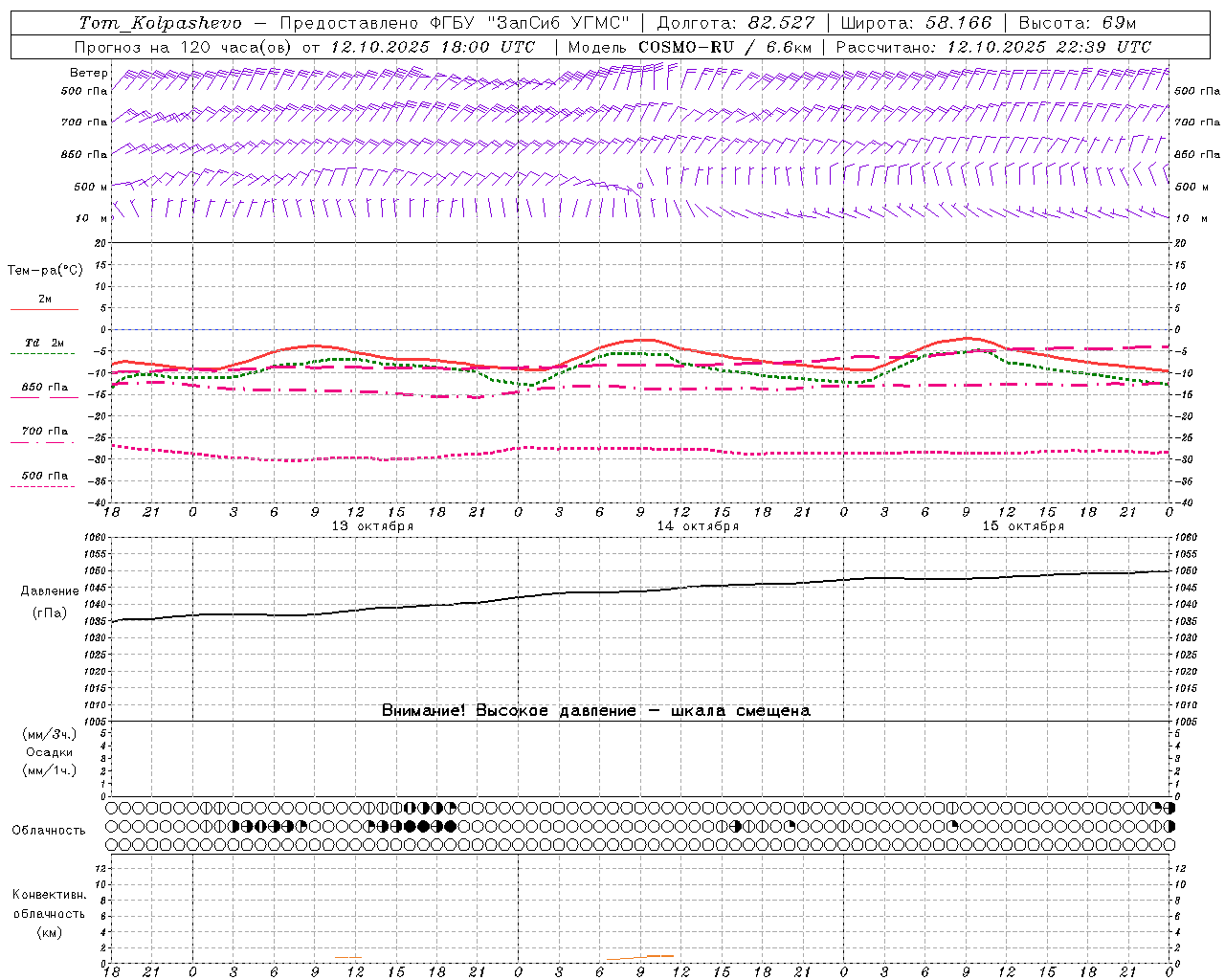Viewport: 1225px width, 980px height.
Task: Click the orange convective cloud bar on 14 октября
Action: [x=640, y=957]
